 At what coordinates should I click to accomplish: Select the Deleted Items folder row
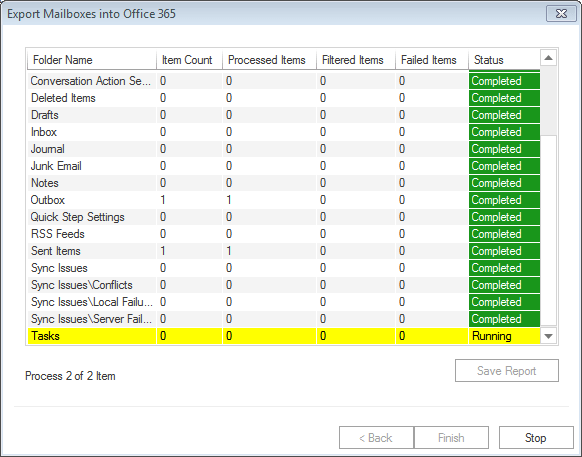pos(284,98)
